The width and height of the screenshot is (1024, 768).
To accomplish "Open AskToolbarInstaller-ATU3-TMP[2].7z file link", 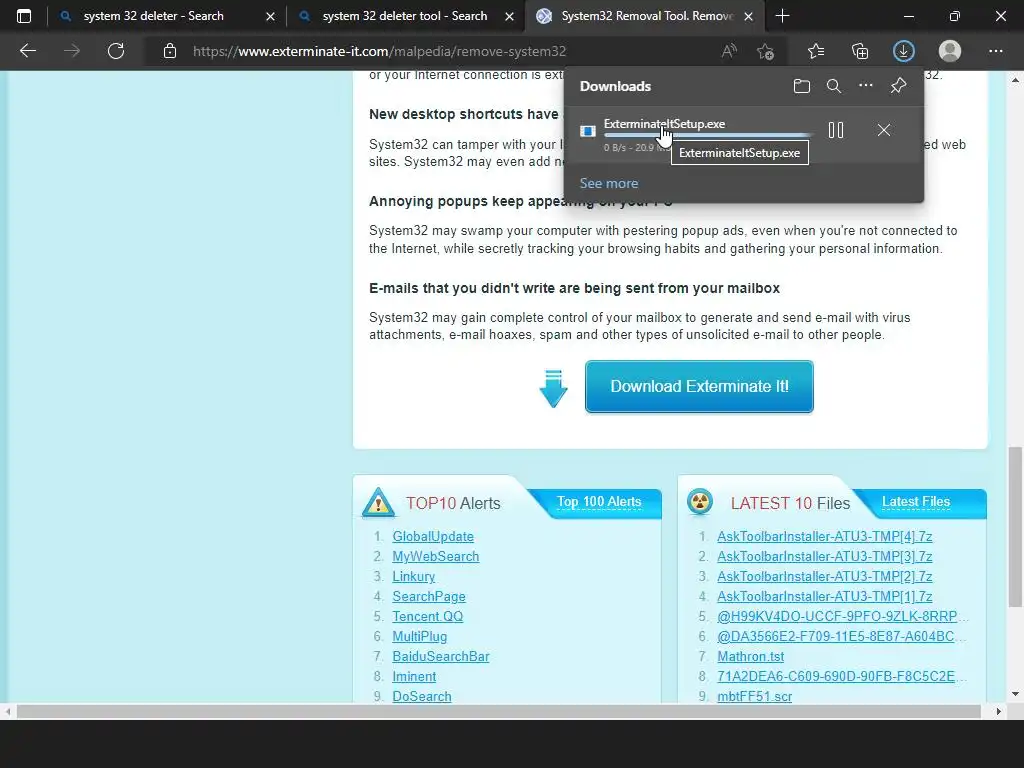I will click(x=825, y=577).
